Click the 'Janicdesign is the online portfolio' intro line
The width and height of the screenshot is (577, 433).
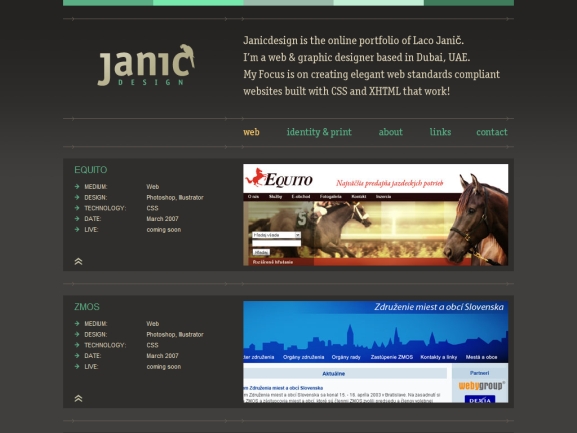pyautogui.click(x=353, y=40)
